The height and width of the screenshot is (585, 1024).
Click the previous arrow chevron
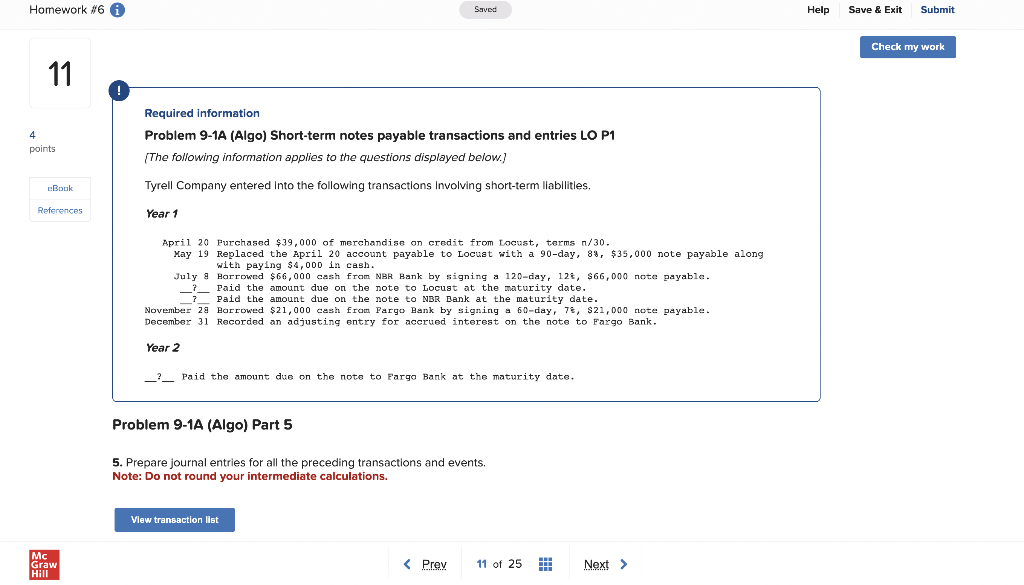coord(407,564)
